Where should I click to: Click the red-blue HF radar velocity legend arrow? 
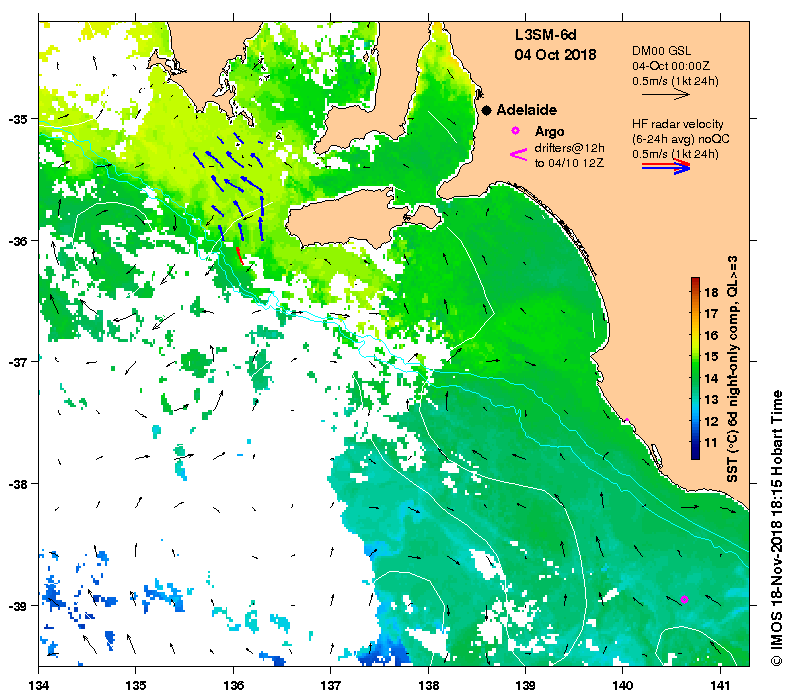point(666,166)
